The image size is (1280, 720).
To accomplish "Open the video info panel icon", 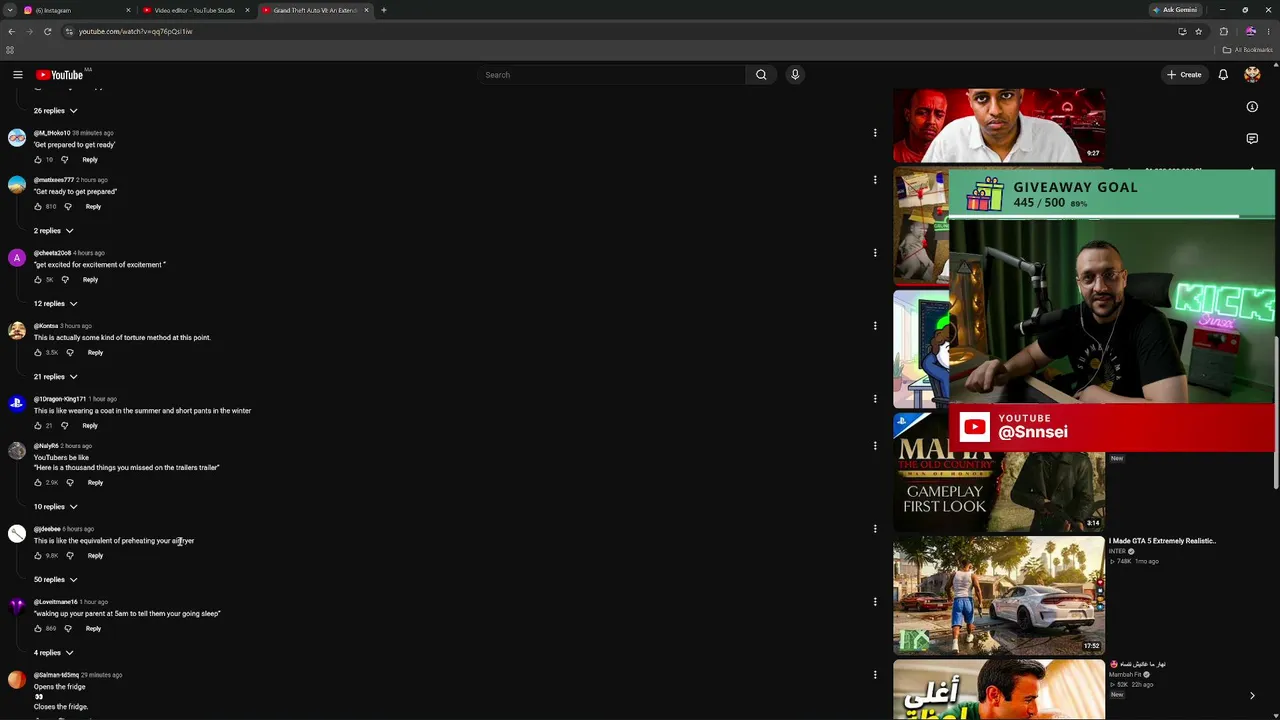I will coord(1252,107).
